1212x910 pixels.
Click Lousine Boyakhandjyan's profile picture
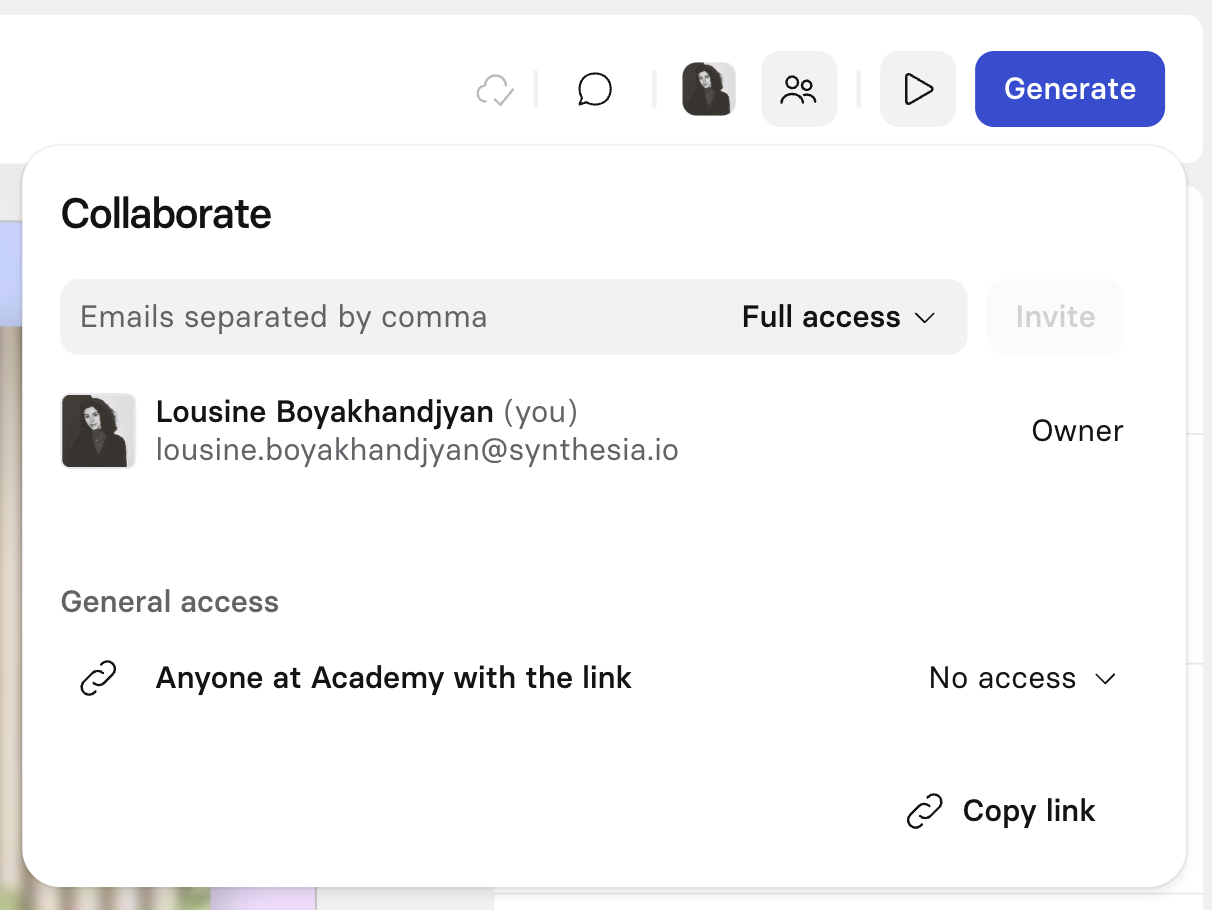pyautogui.click(x=98, y=430)
